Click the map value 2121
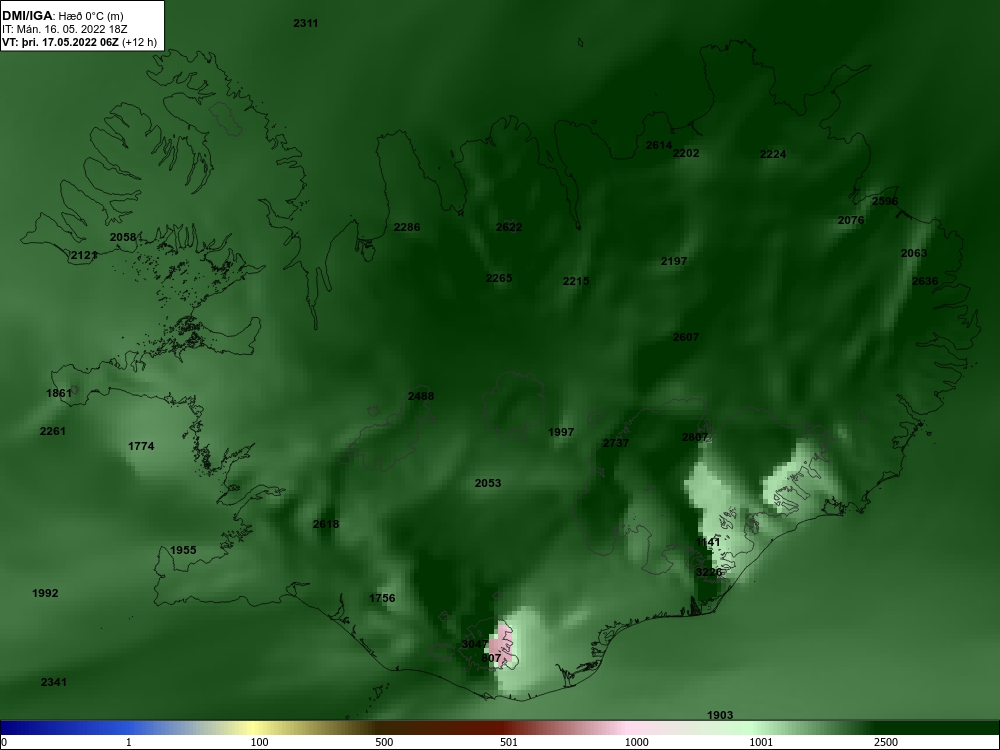 coord(84,256)
